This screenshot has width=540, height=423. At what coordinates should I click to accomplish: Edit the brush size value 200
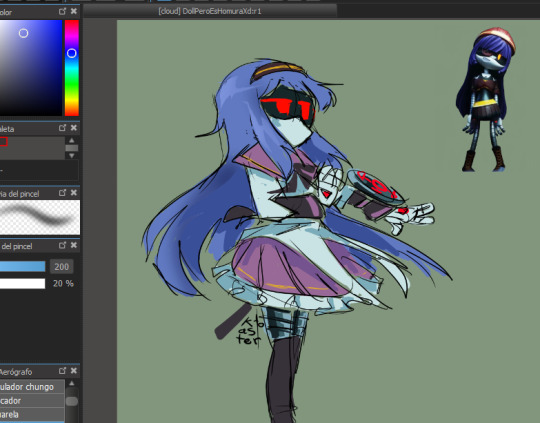pyautogui.click(x=62, y=267)
